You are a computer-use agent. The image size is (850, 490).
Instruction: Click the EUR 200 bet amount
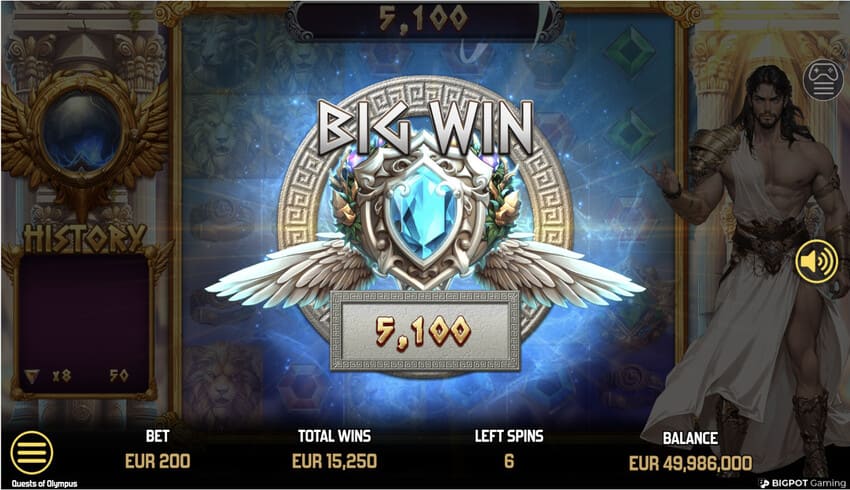tap(158, 461)
